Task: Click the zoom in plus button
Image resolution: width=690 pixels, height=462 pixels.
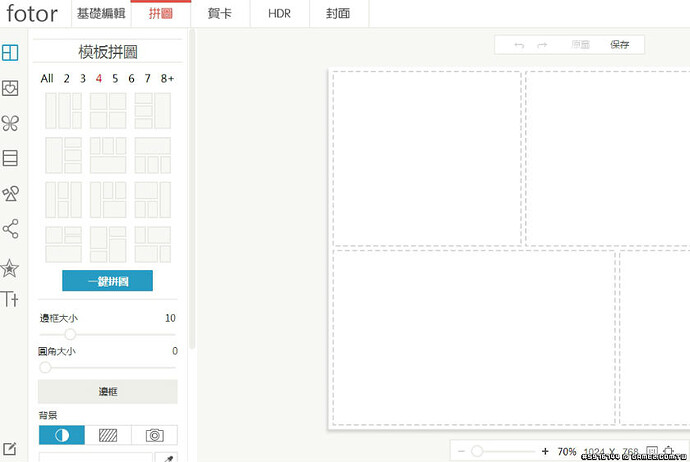Action: [x=545, y=452]
